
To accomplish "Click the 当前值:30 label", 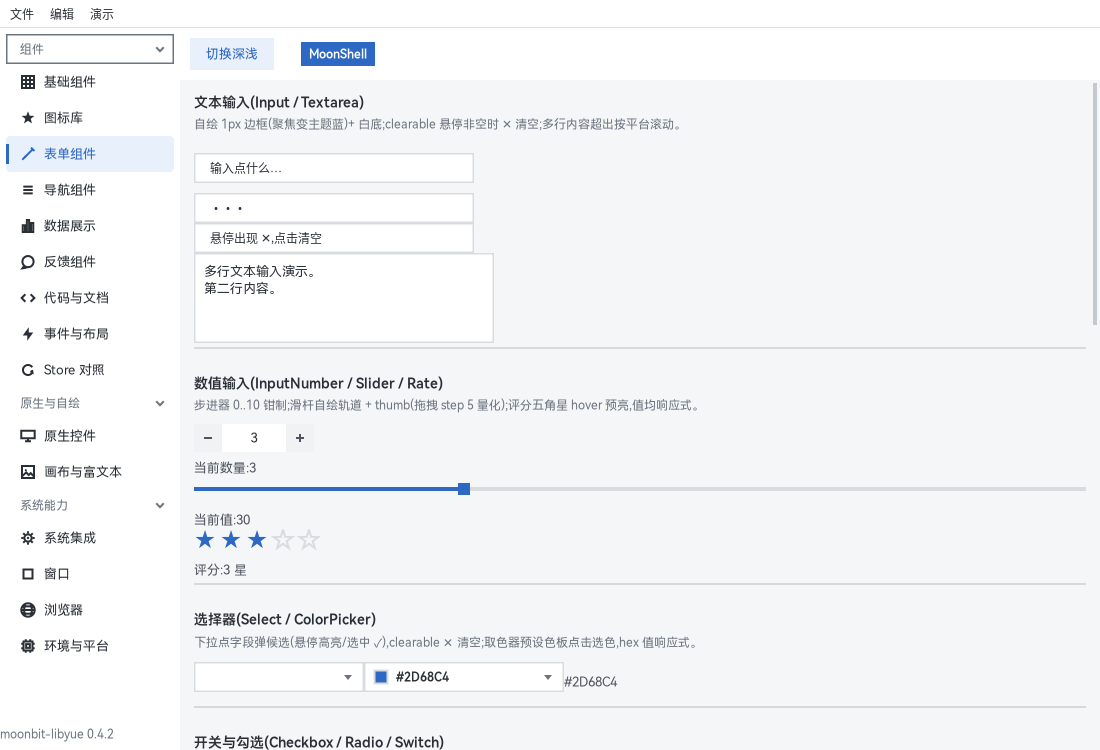I will tap(222, 520).
